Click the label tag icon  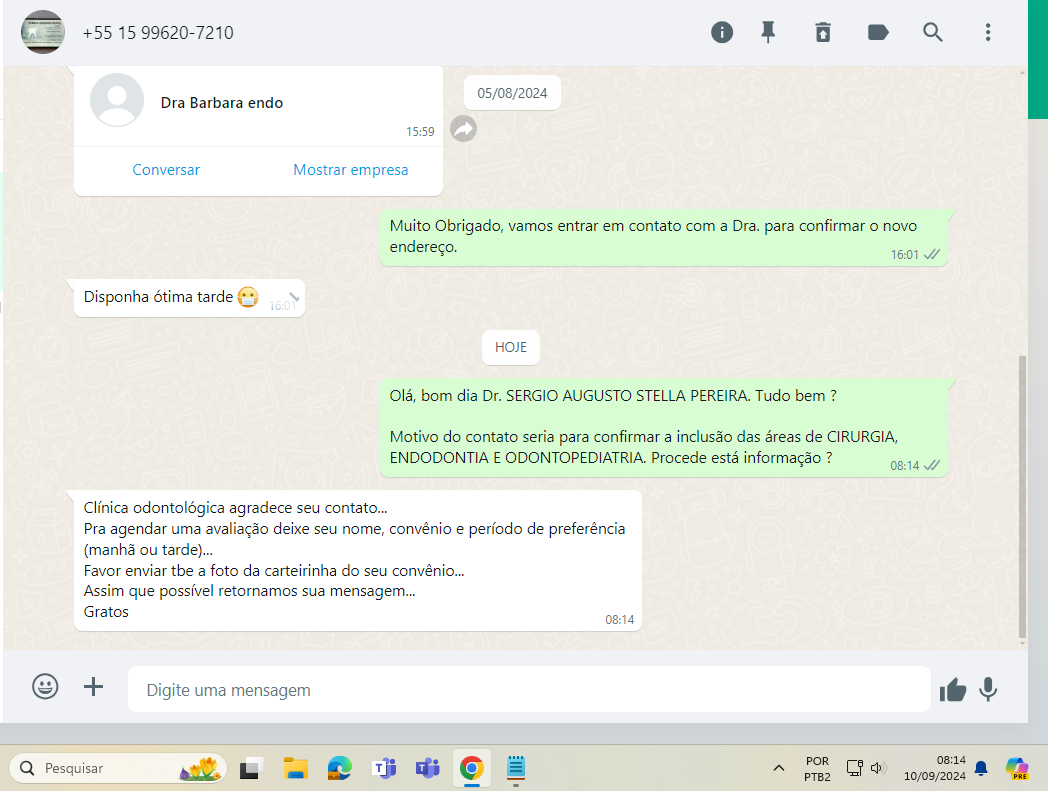[878, 32]
